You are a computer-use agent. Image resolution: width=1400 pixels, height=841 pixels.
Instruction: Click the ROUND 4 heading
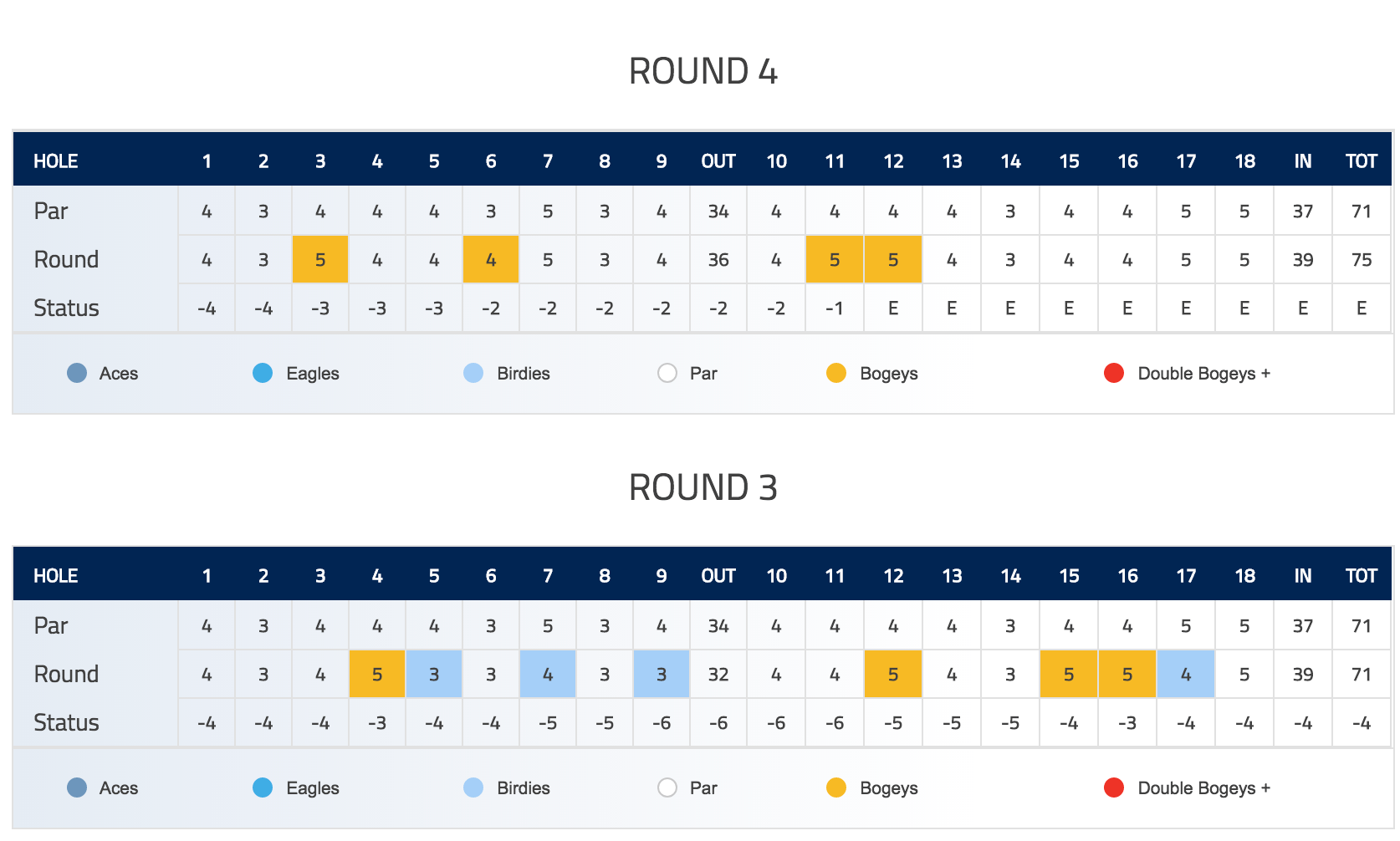tap(703, 71)
